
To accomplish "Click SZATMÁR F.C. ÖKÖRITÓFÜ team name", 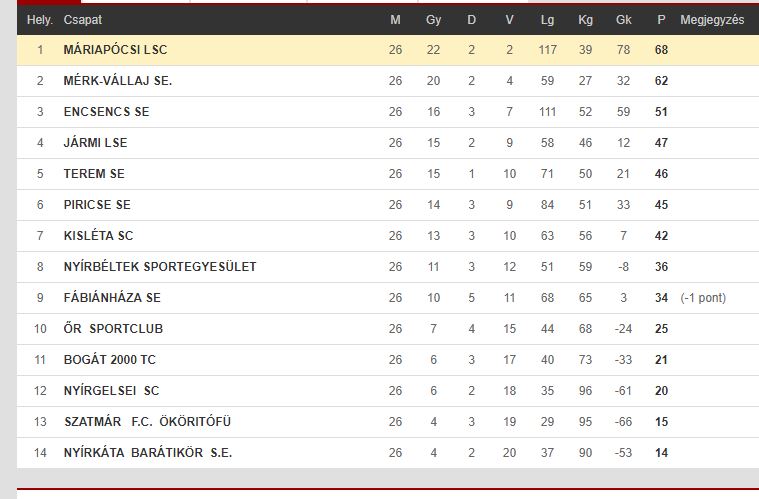I will (x=148, y=422).
